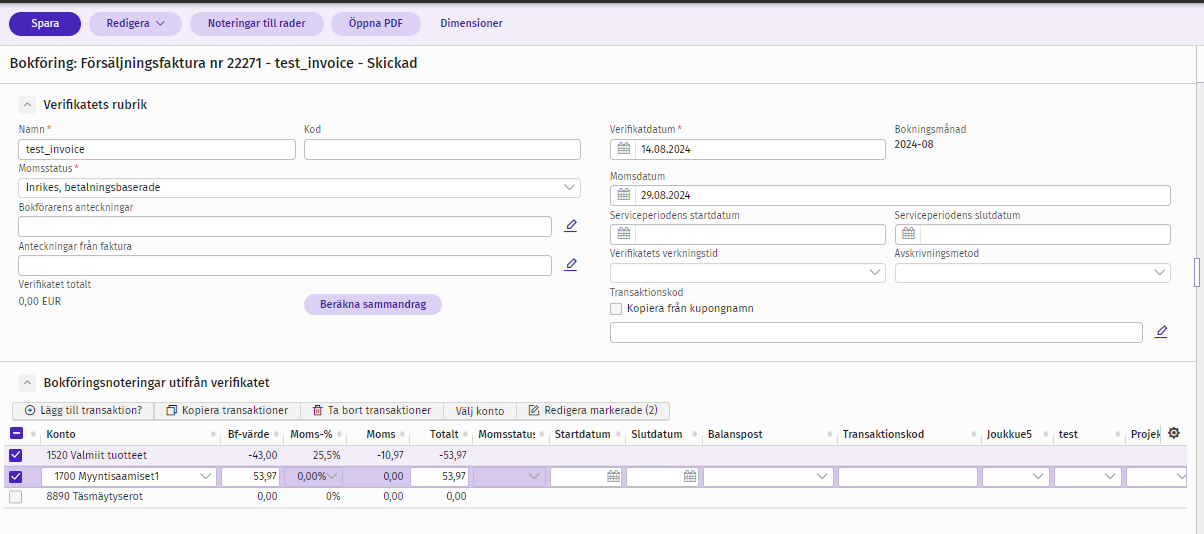
Task: Sort by Transaktionskod column arrows
Action: tap(972, 435)
